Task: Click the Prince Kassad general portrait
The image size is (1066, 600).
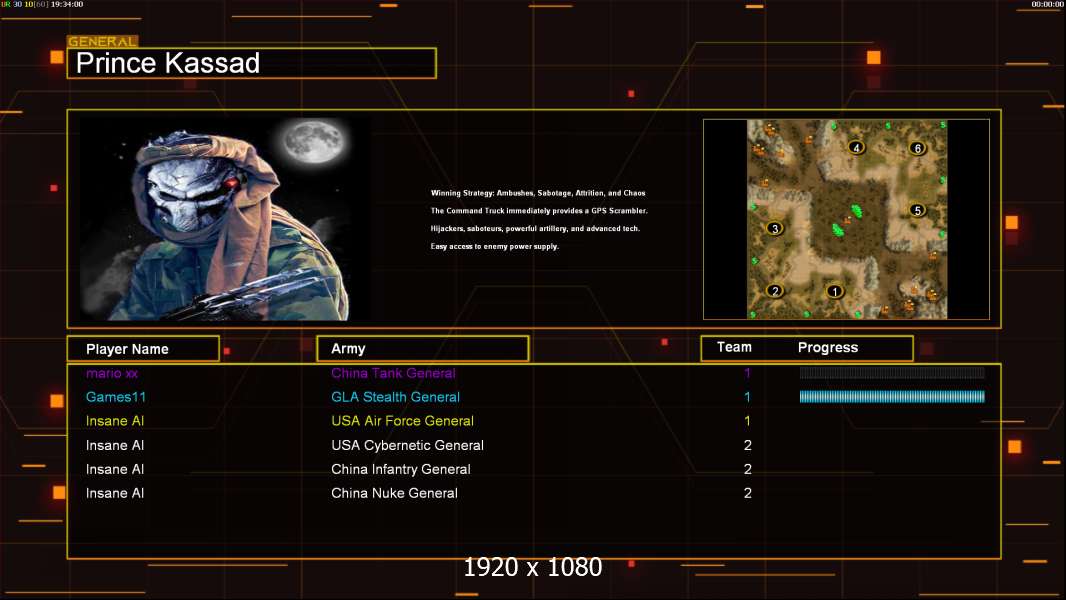Action: [x=226, y=219]
